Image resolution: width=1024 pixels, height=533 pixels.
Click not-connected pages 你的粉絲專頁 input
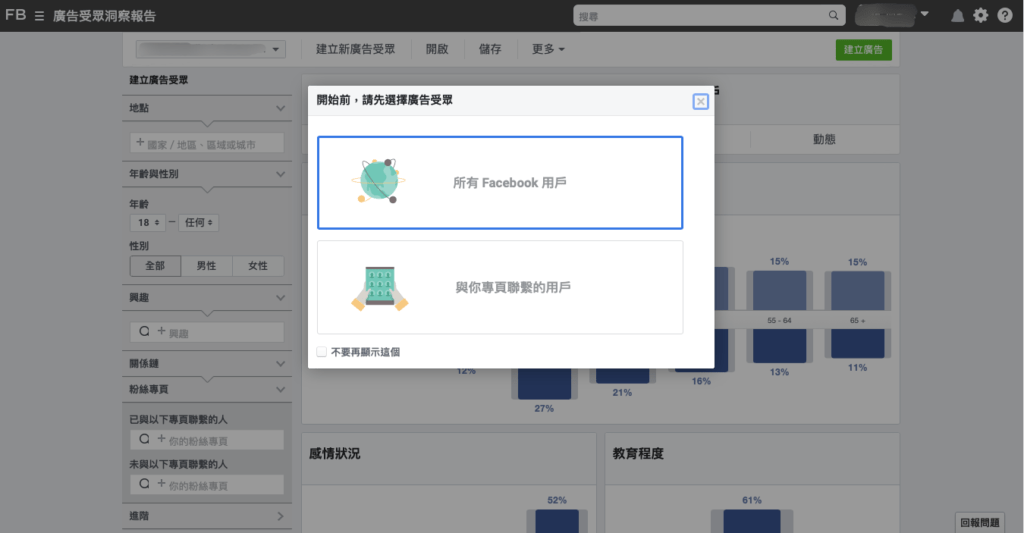207,484
